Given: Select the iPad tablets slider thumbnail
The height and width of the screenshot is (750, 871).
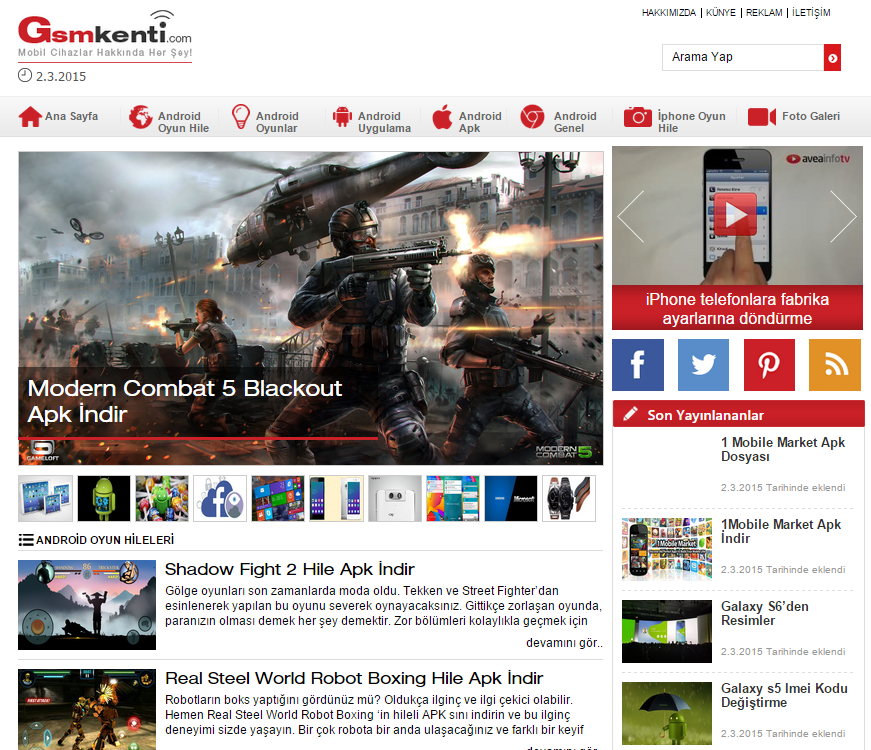Looking at the screenshot, I should (x=46, y=498).
